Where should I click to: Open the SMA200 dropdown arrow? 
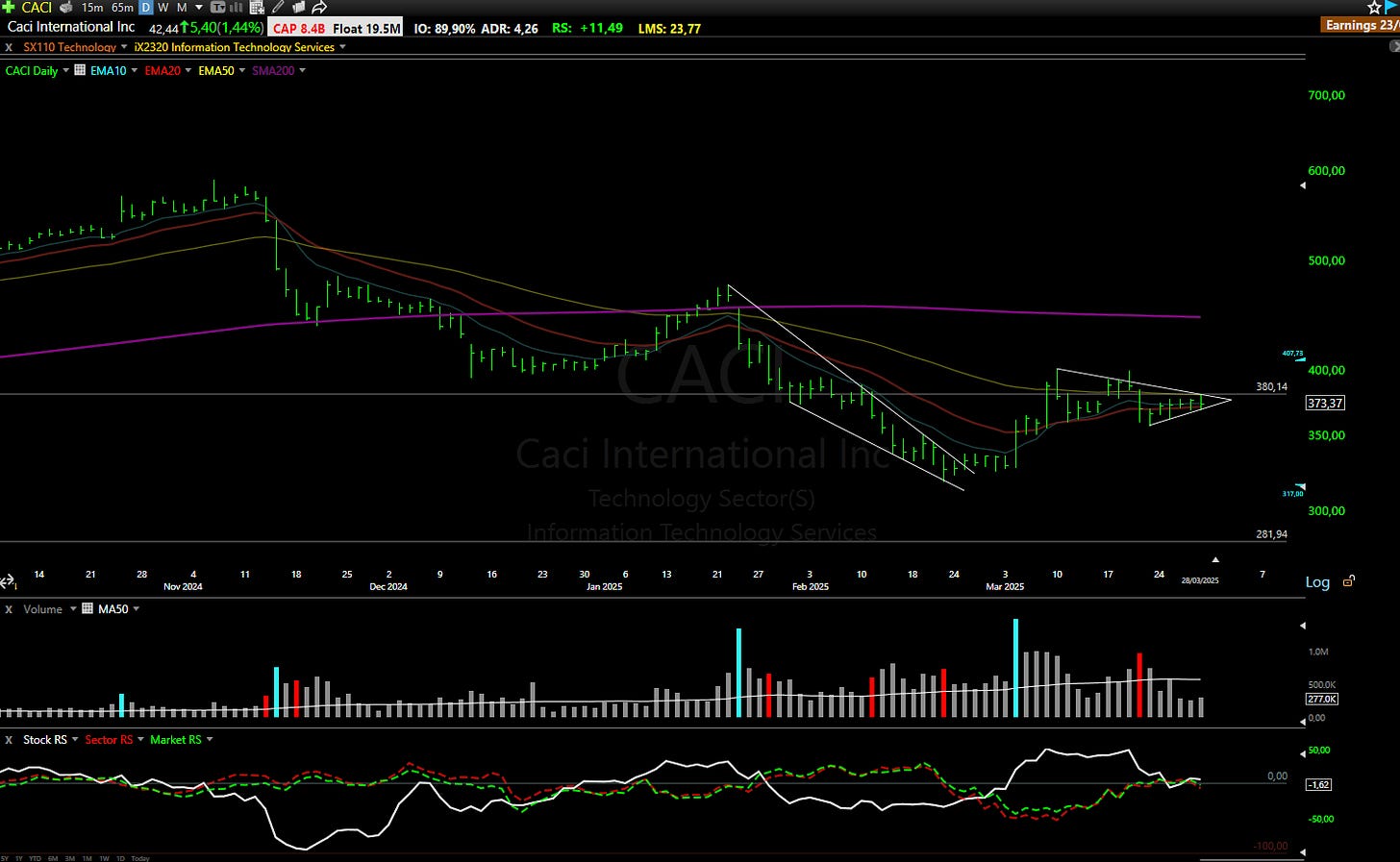click(x=302, y=70)
